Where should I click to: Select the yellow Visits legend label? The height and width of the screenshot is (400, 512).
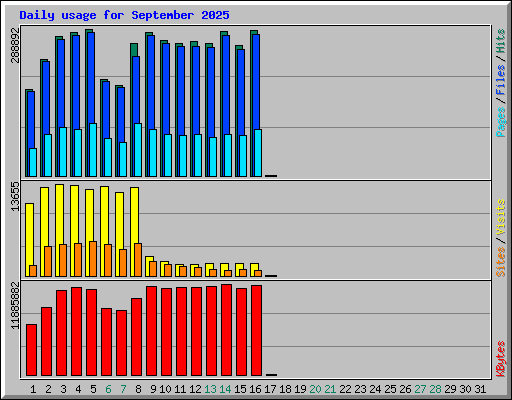500,217
